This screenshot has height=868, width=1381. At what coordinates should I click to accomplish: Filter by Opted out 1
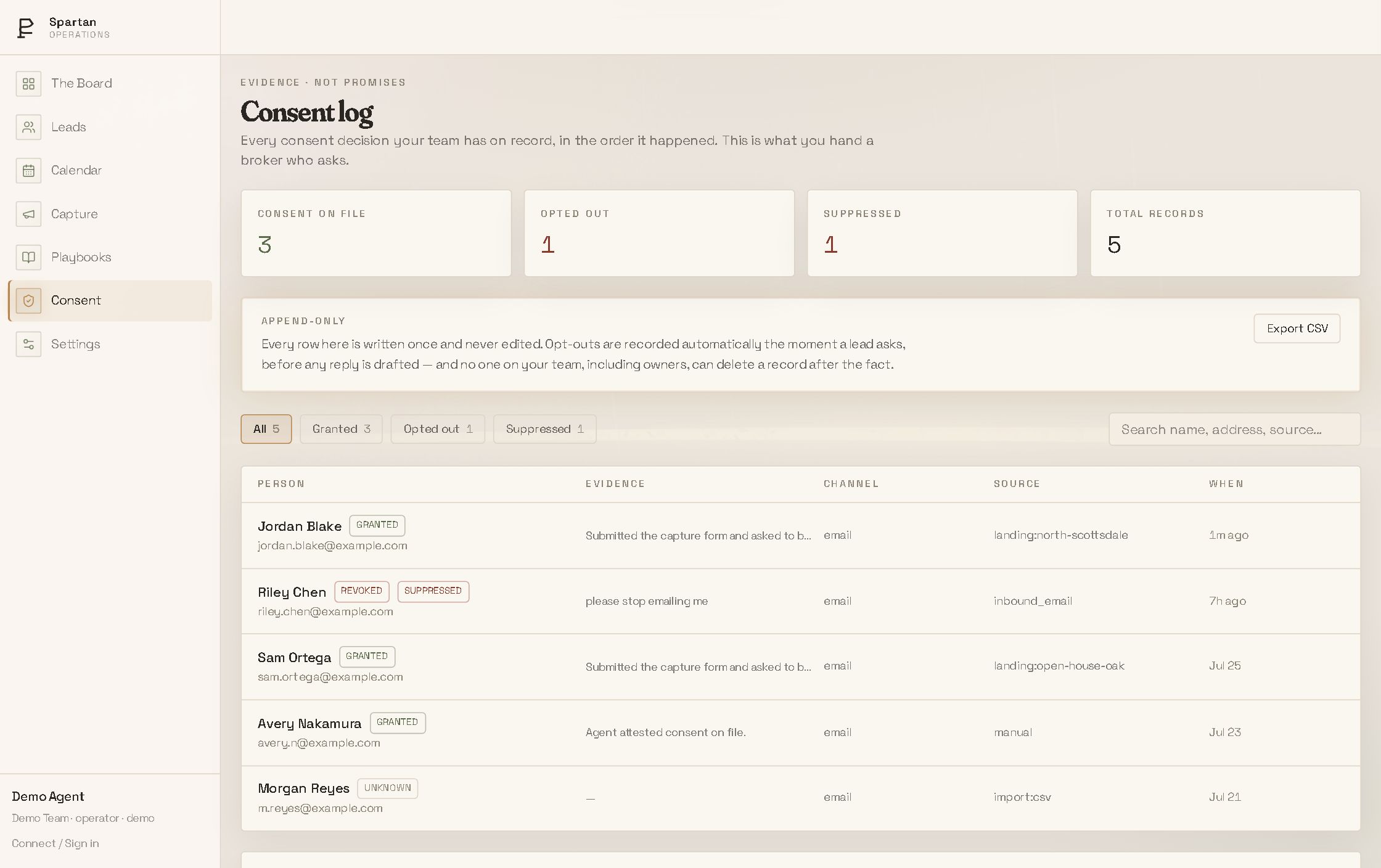coord(438,429)
